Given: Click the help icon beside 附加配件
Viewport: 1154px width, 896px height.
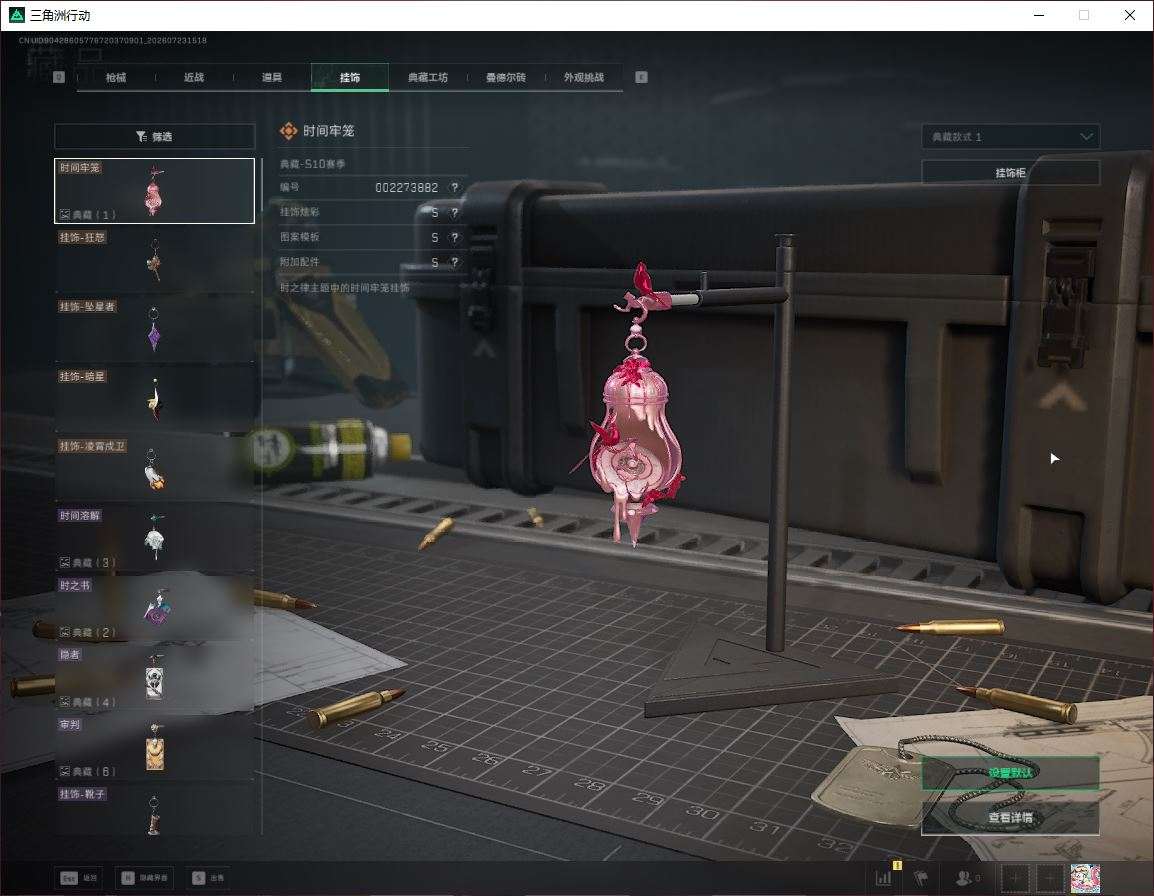Looking at the screenshot, I should 455,262.
